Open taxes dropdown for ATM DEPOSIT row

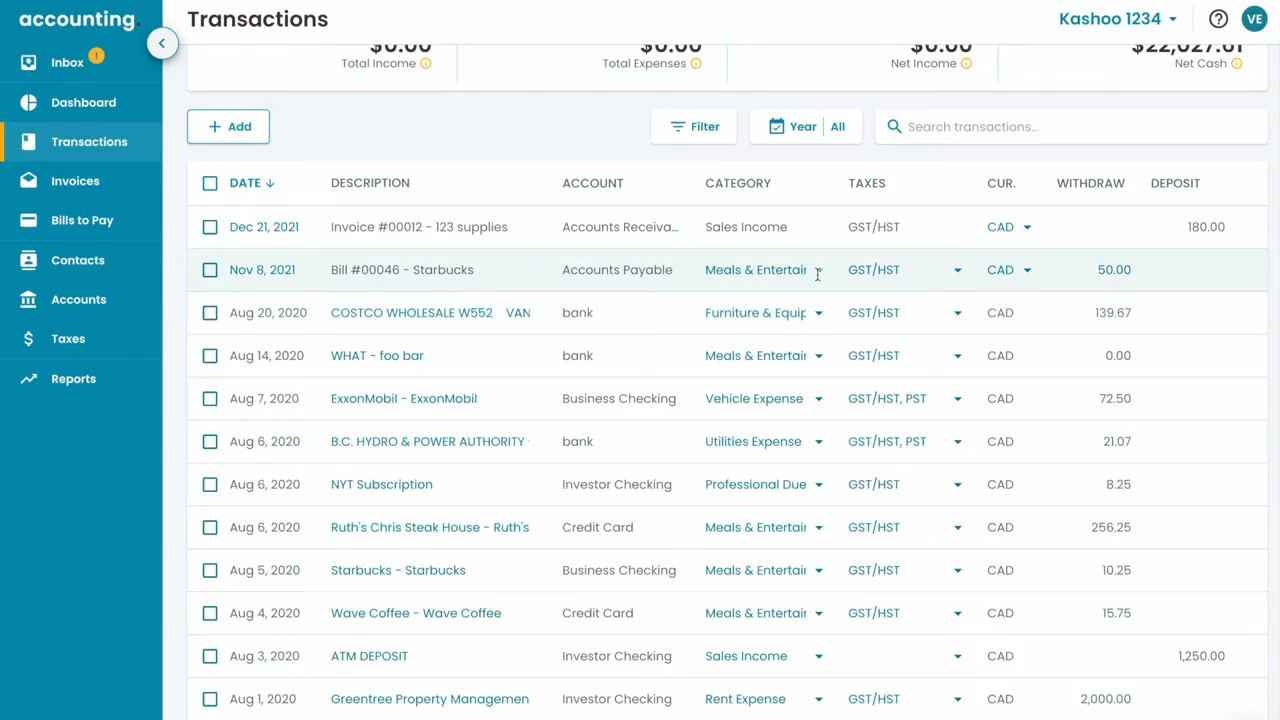pos(957,657)
